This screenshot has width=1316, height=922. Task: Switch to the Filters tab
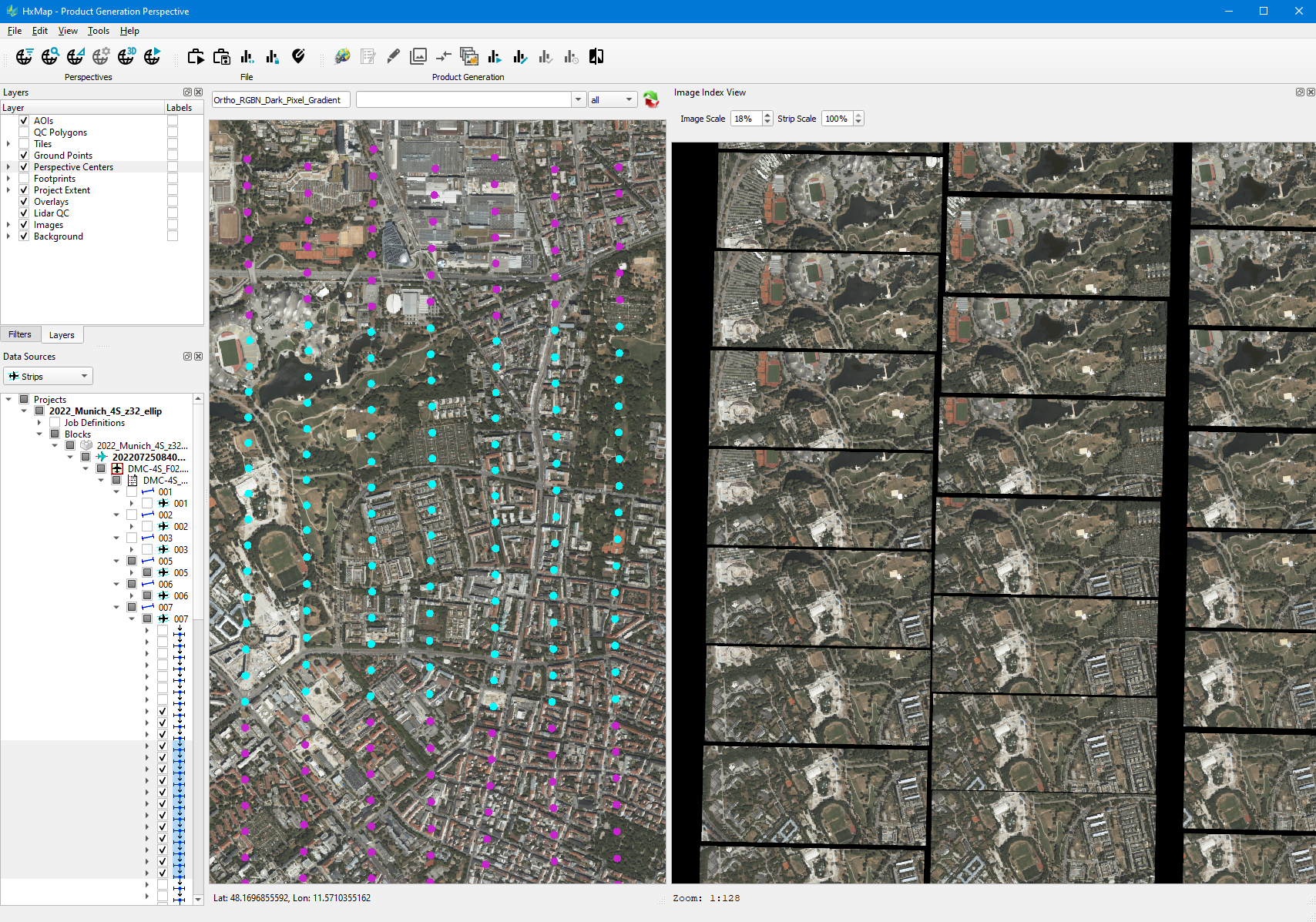tap(20, 334)
